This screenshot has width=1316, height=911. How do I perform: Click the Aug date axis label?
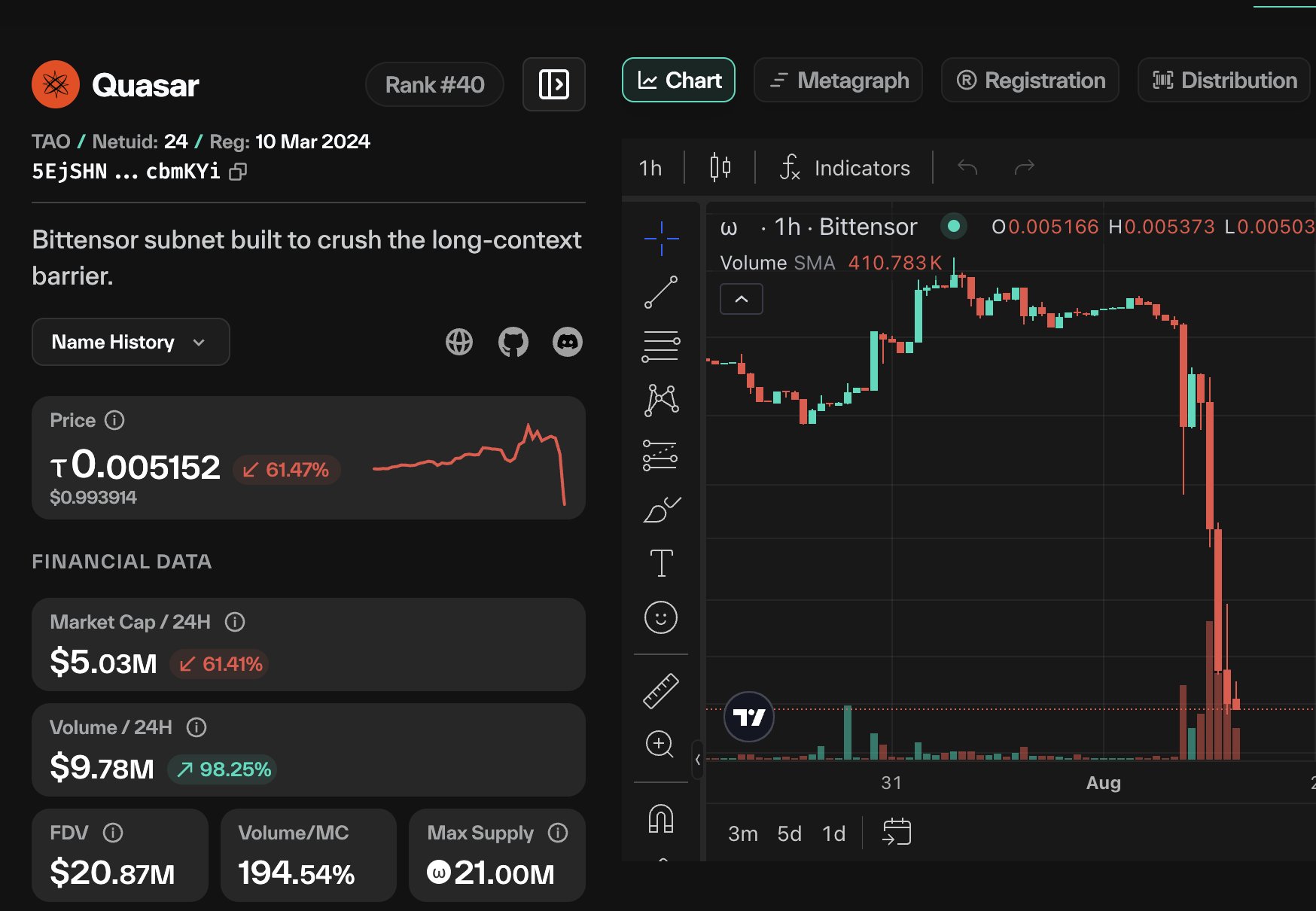(1104, 783)
